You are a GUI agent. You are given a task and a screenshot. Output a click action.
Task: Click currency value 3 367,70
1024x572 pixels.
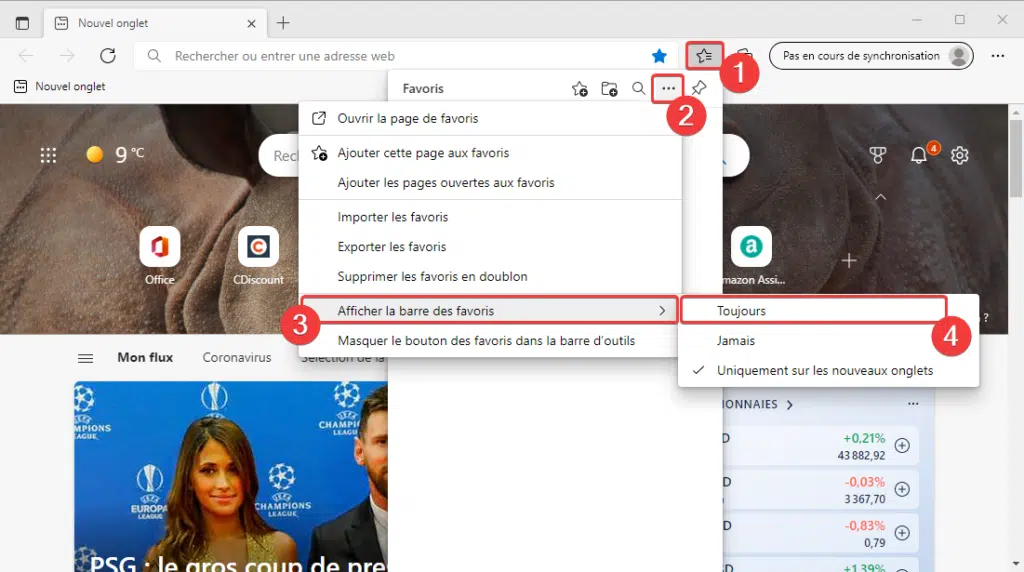865,500
